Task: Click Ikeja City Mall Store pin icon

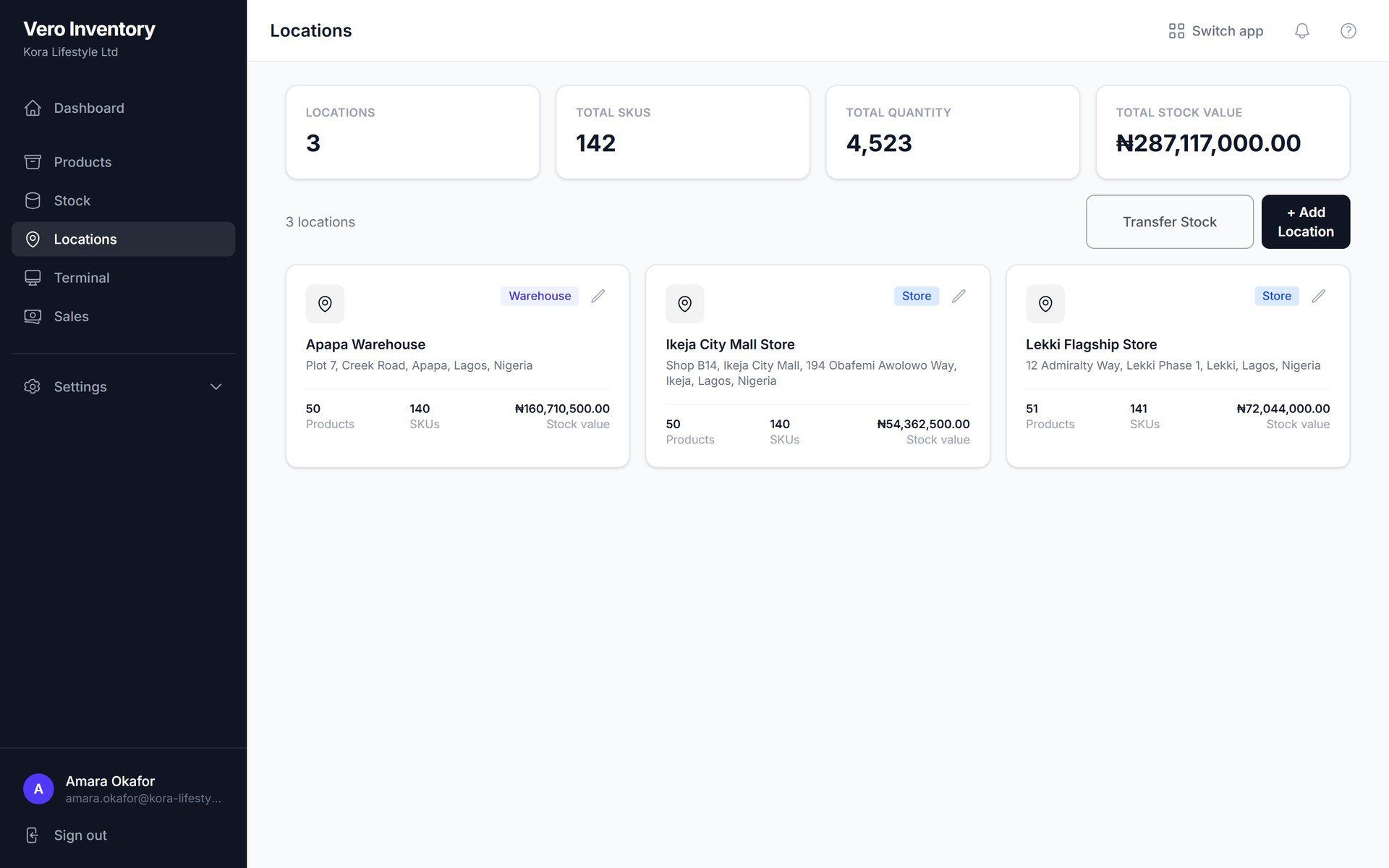Action: tap(684, 304)
